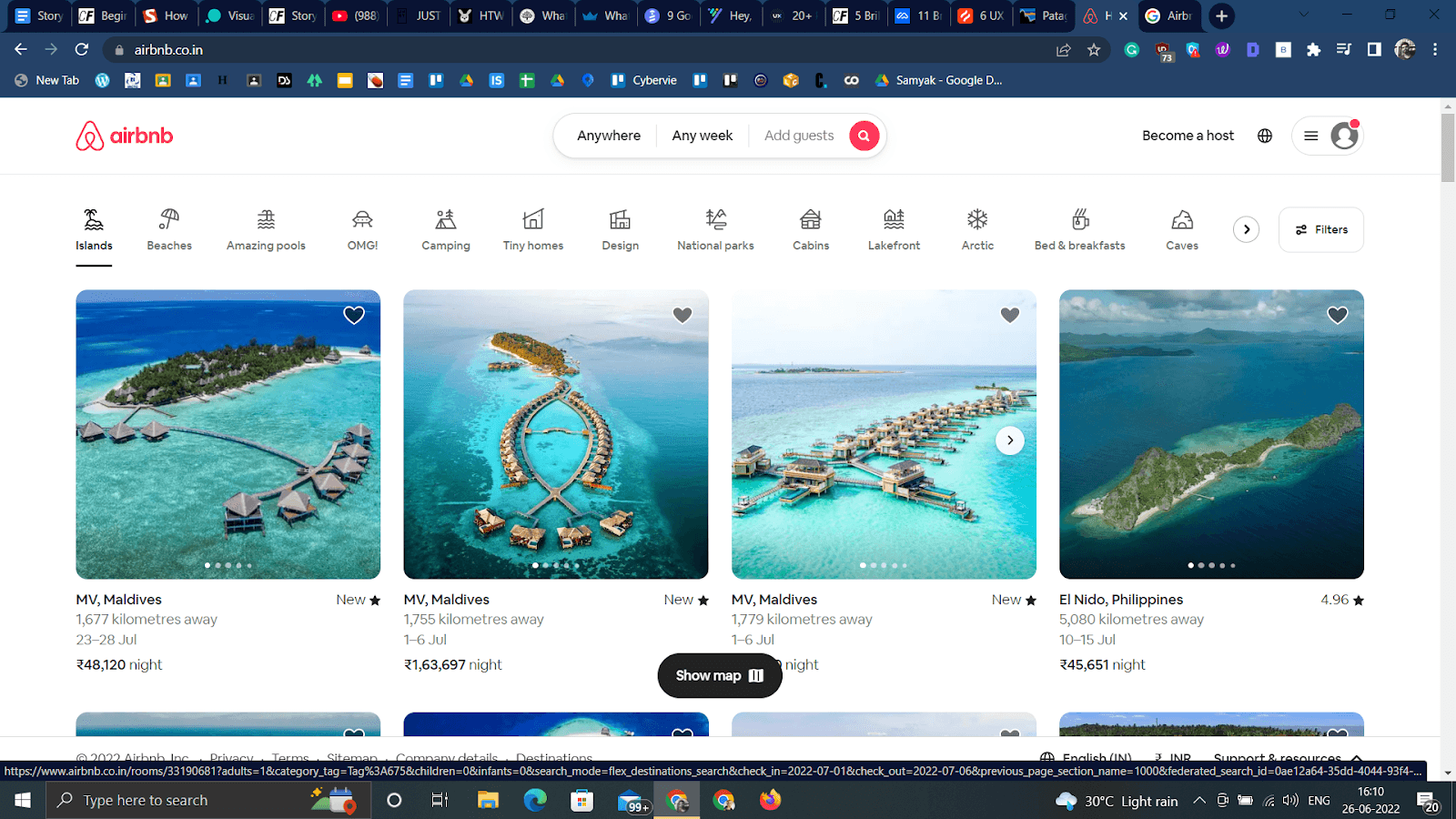Open Filters panel

click(1320, 229)
